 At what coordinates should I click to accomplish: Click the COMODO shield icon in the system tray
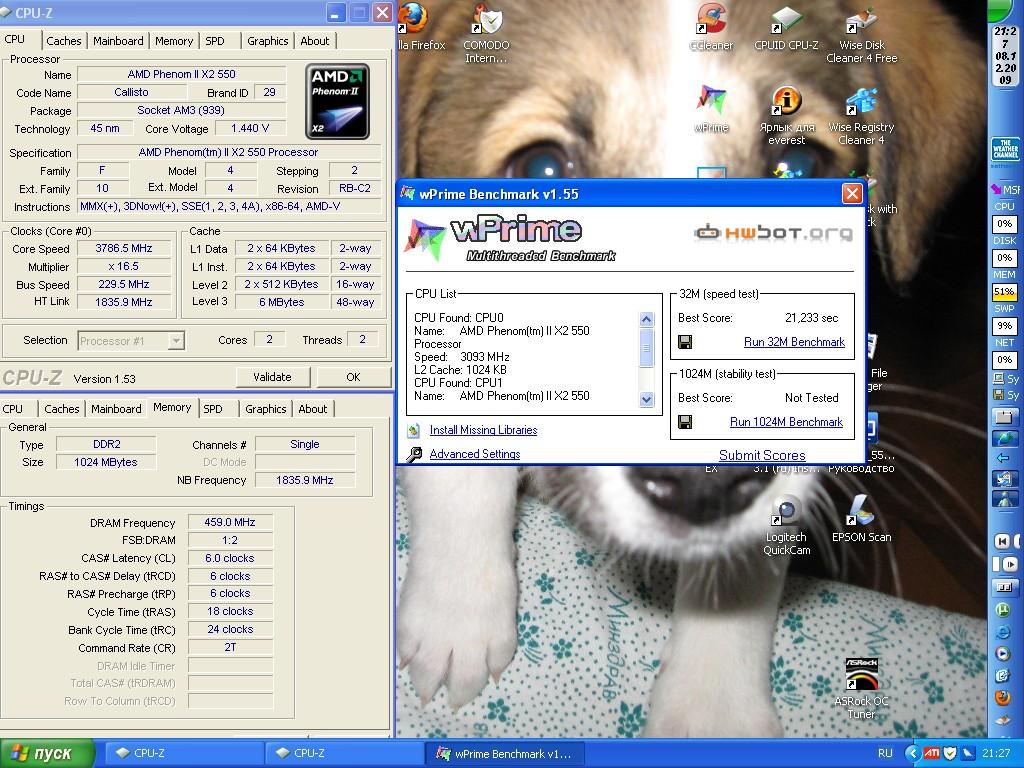pos(951,753)
